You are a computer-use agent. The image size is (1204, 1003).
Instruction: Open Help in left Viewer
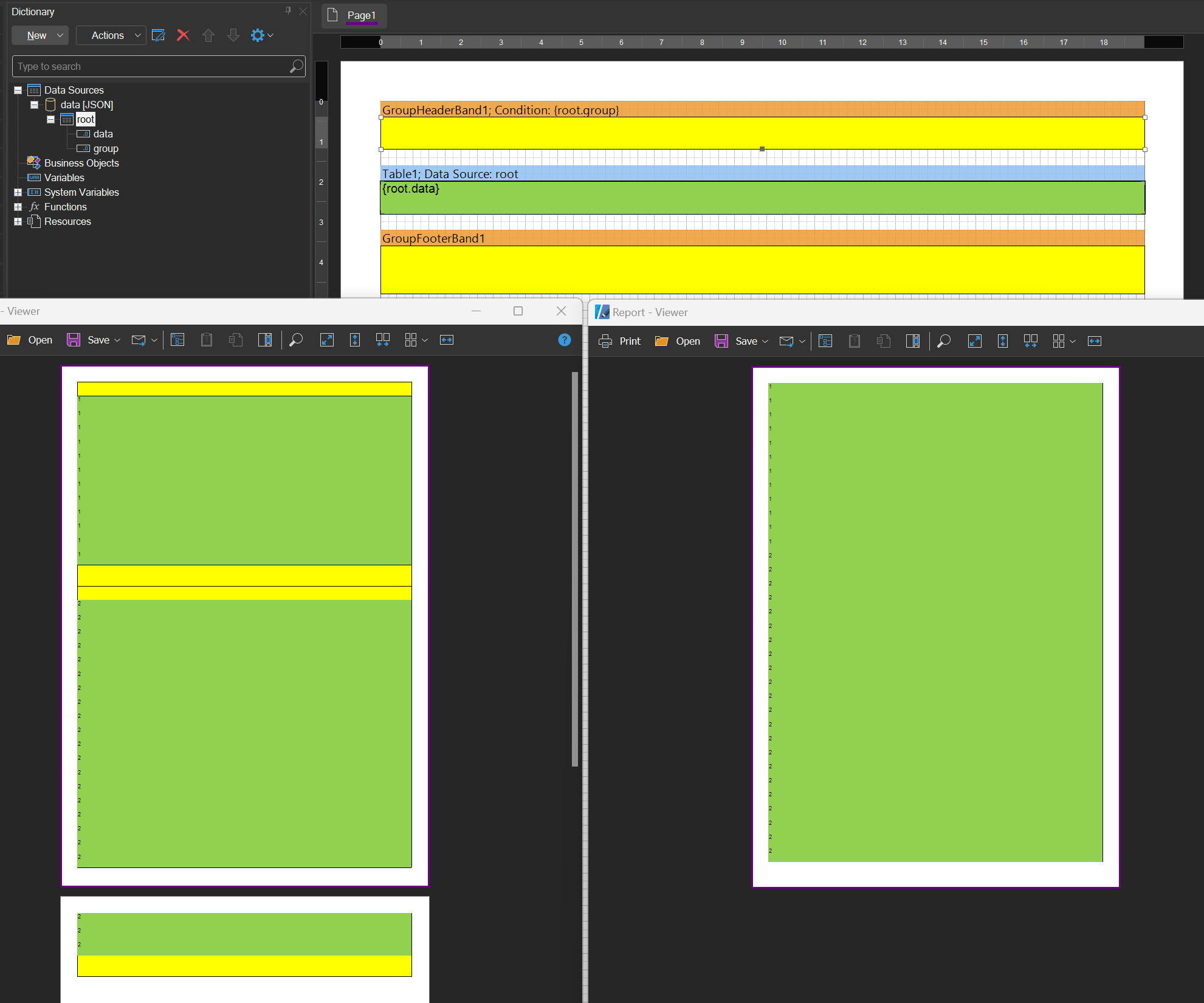(x=565, y=340)
